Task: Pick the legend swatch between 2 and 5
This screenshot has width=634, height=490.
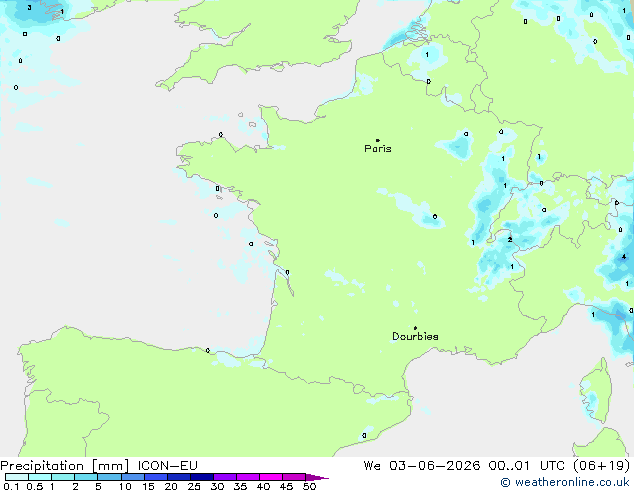Action: click(86, 477)
